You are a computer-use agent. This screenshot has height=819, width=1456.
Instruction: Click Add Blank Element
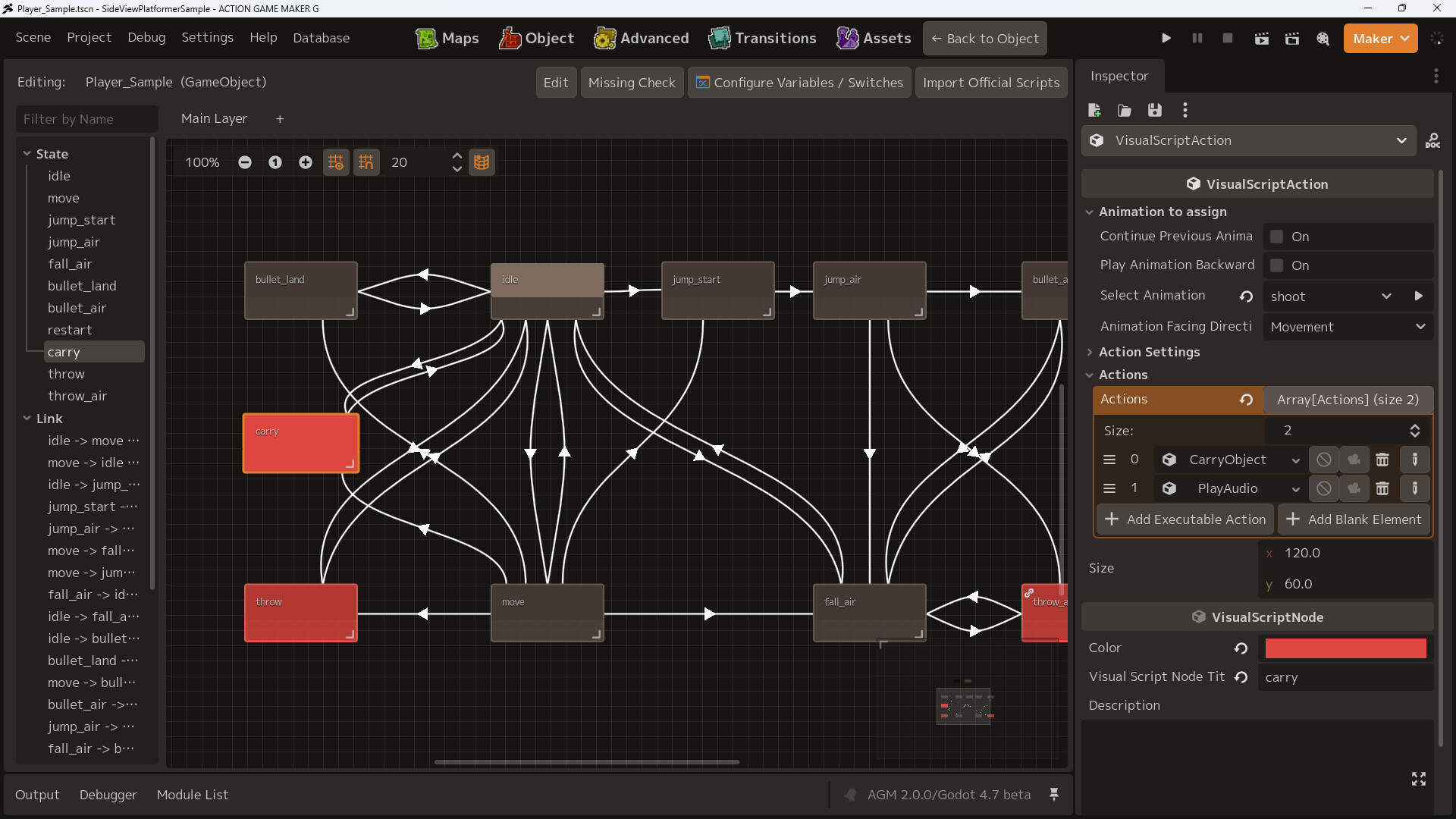pyautogui.click(x=1354, y=519)
